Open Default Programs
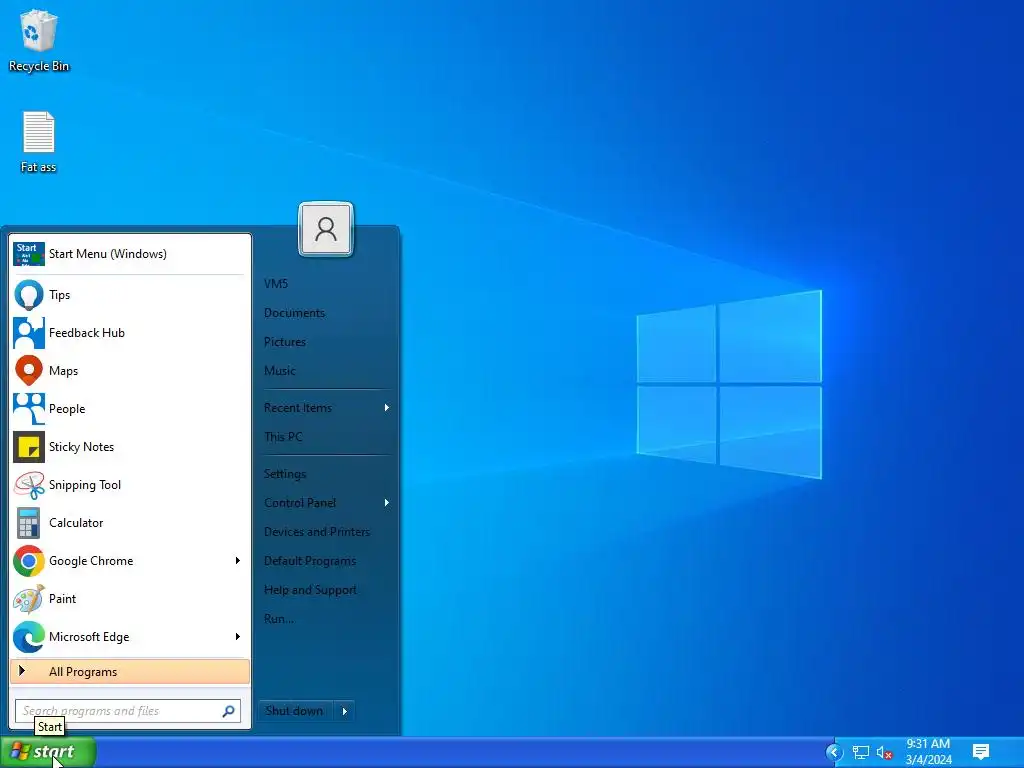The image size is (1024, 768). (310, 561)
